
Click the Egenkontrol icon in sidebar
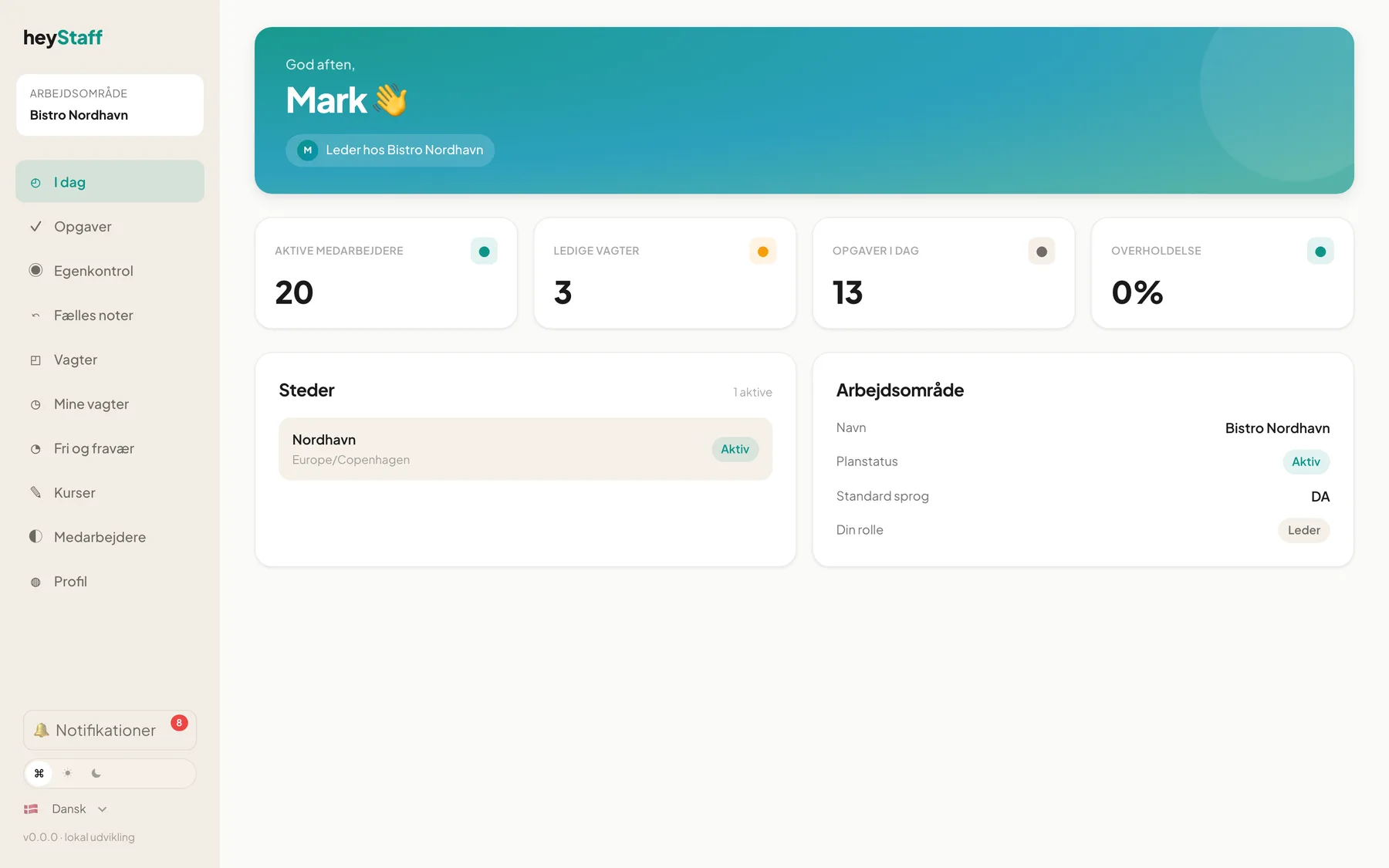[x=35, y=270]
